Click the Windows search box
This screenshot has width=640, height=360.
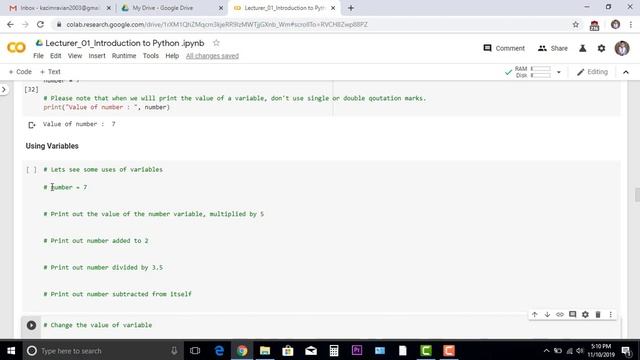[x=103, y=351]
